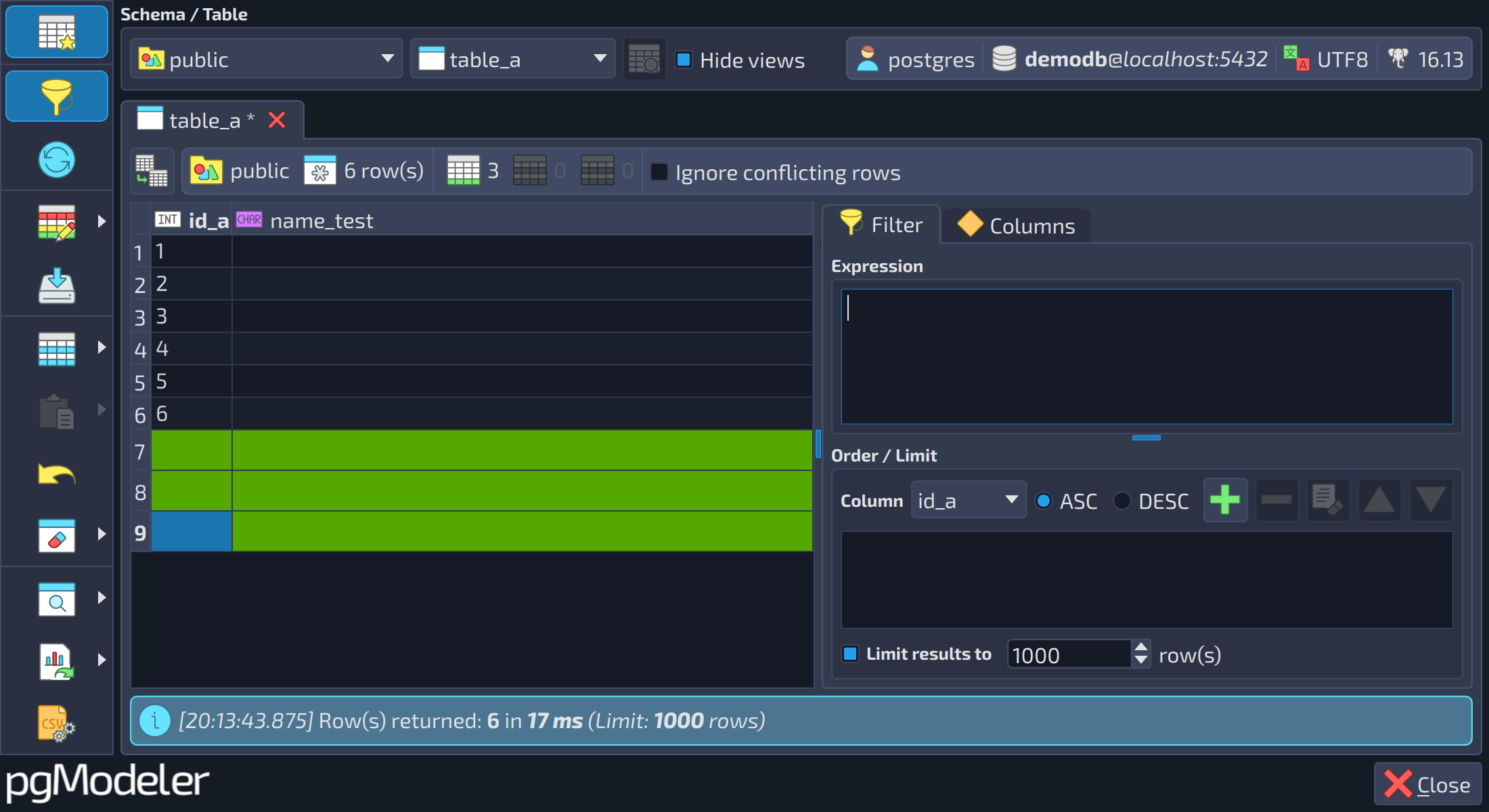Click the INT type icon of id_a column

click(168, 219)
